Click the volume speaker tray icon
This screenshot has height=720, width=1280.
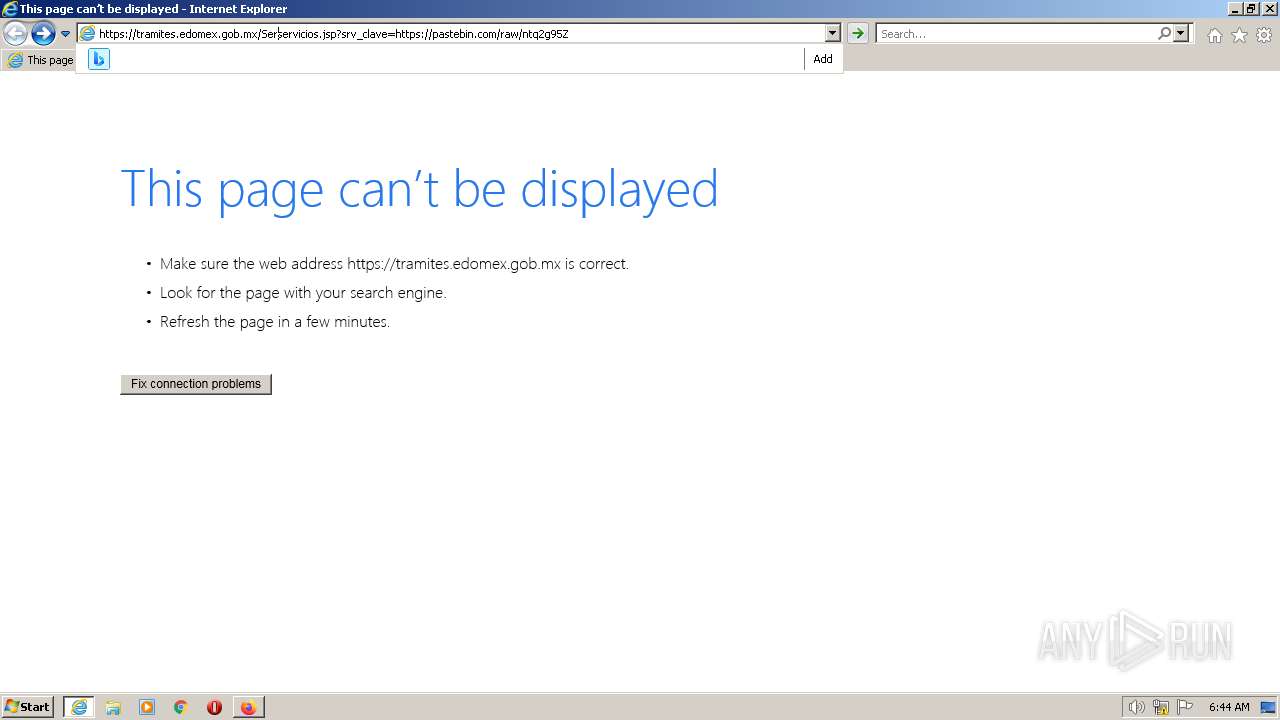click(1136, 707)
